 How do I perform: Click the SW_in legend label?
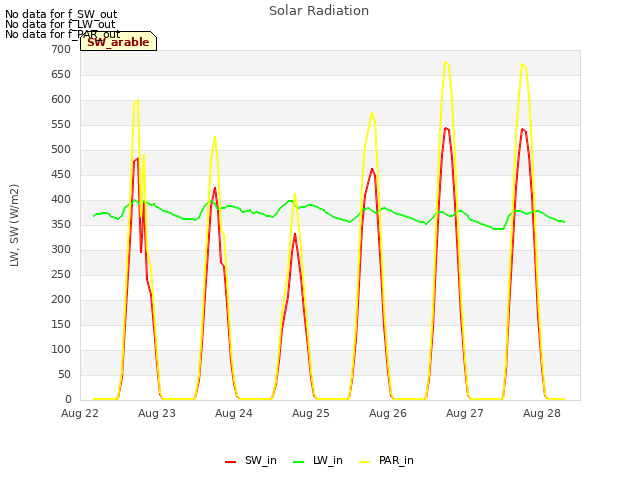coord(260,460)
